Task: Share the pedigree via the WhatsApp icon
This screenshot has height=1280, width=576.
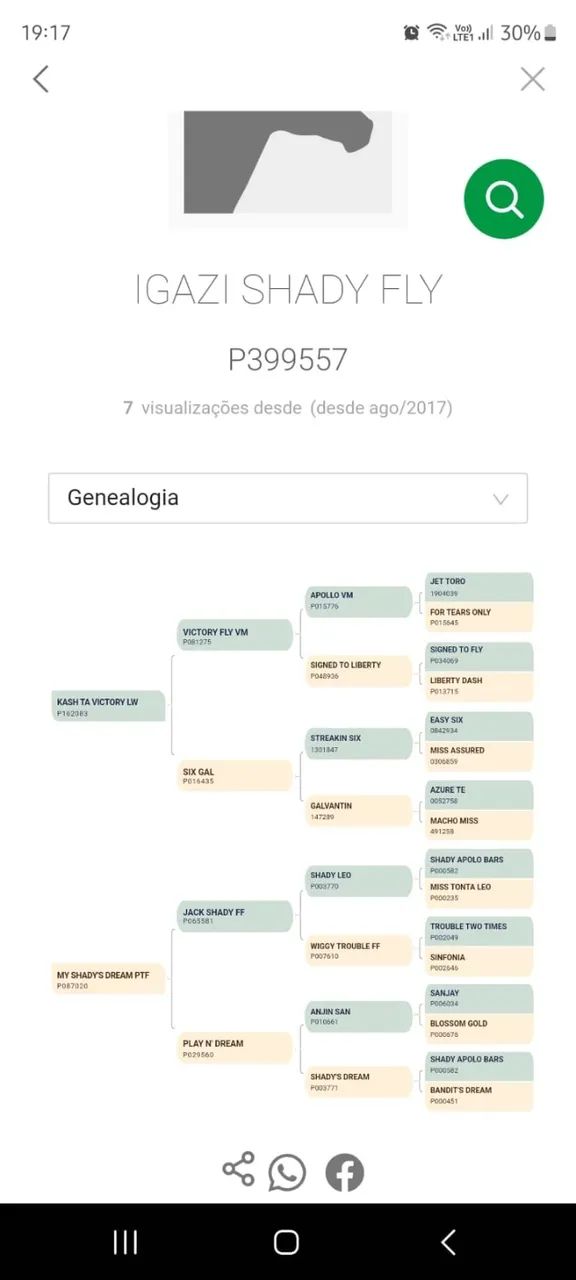Action: [x=288, y=1172]
